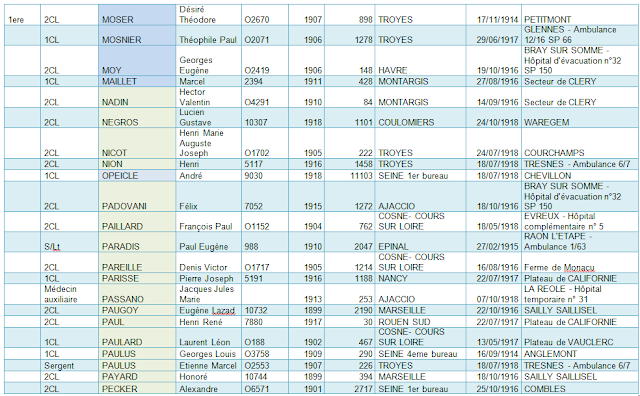The image size is (640, 396).
Task: Select first name Lucien Gustave
Action: [x=195, y=117]
